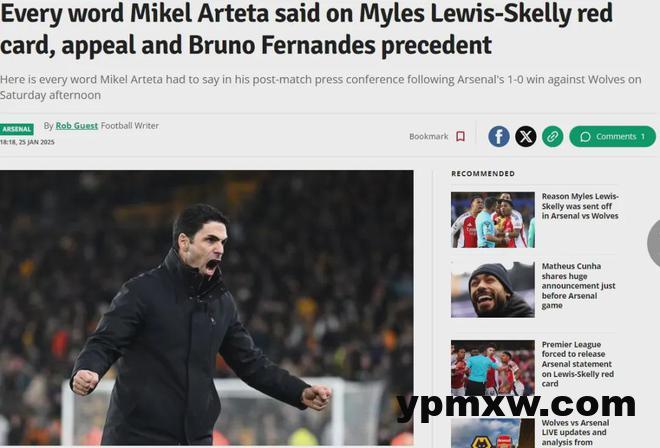Open the Lewis-Skelly sent off thumbnail
The height and width of the screenshot is (448, 660).
(493, 220)
